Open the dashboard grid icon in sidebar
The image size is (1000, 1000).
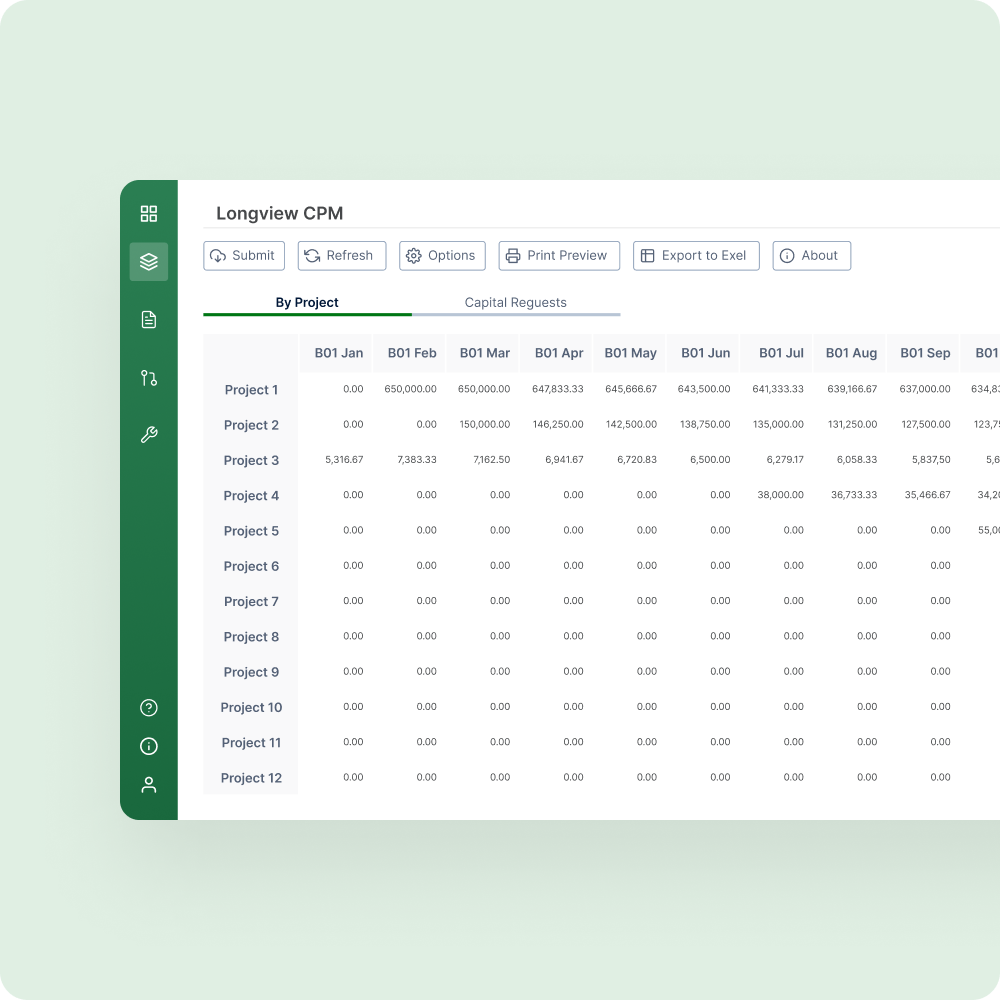point(149,213)
